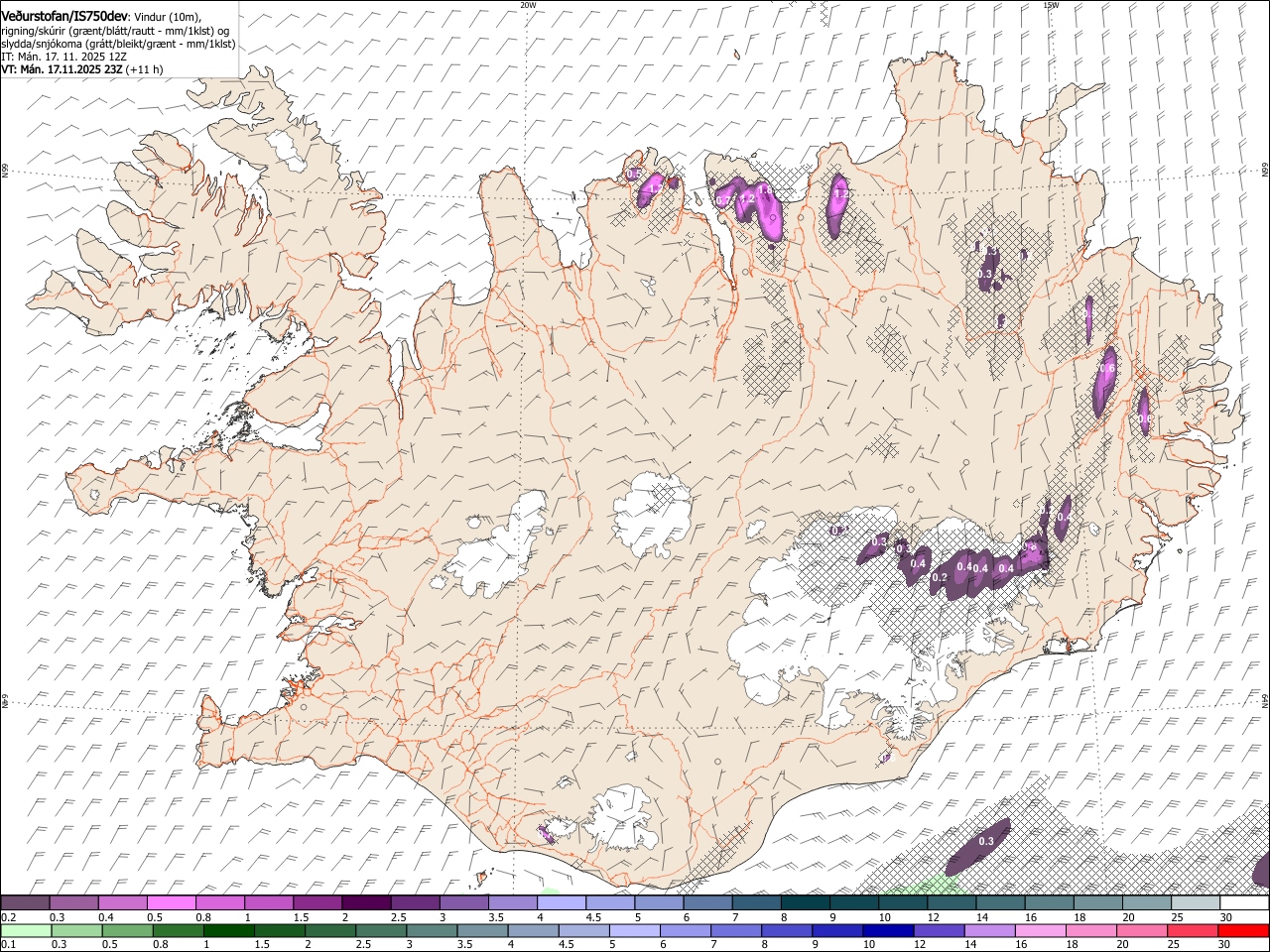Pick the violet 12 swatch in rain scale
1270x952 pixels.
[x=938, y=930]
